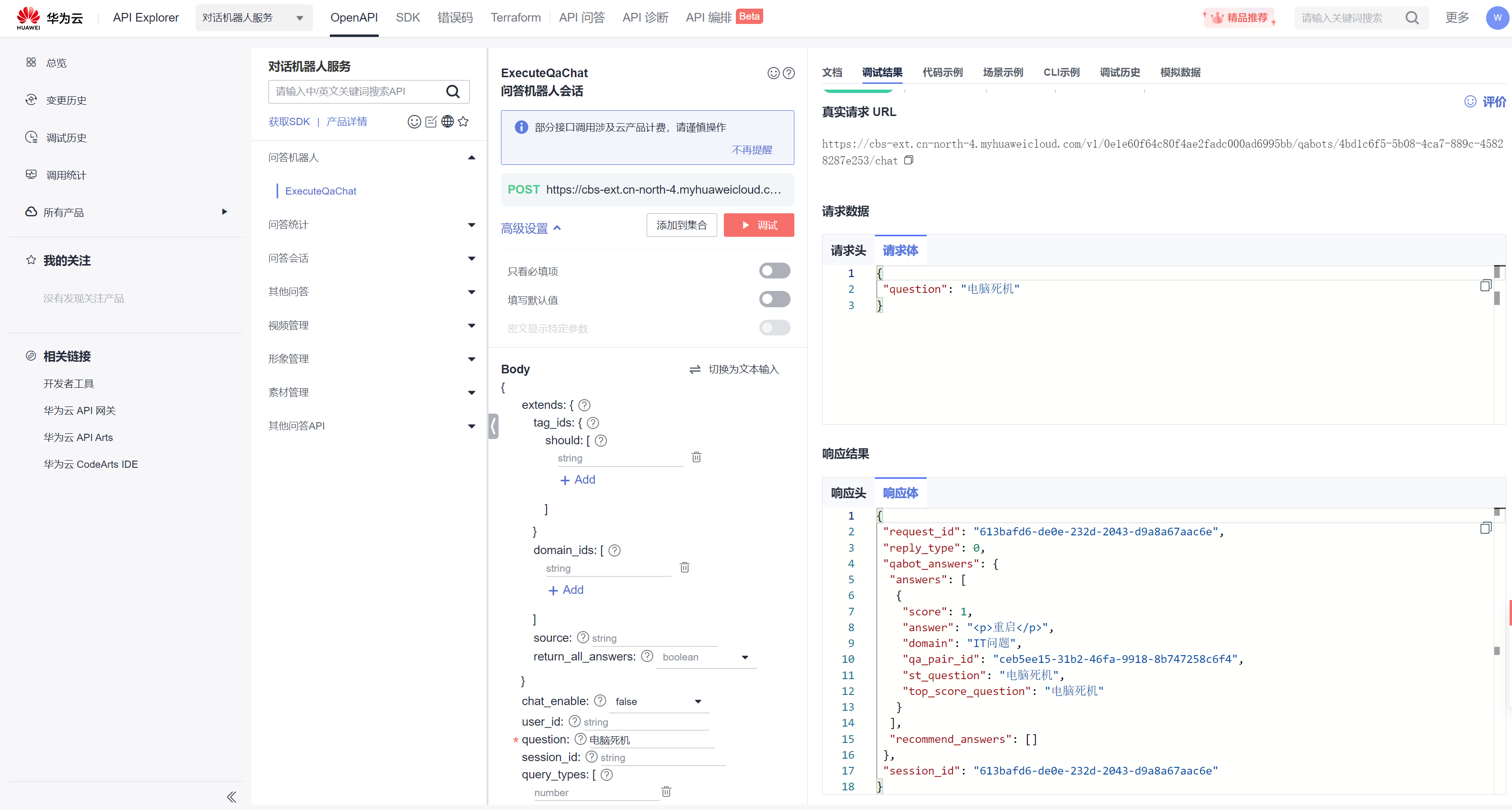Click the help icon next to ExecuteQaChat title
The image size is (1512, 810).
[x=789, y=73]
